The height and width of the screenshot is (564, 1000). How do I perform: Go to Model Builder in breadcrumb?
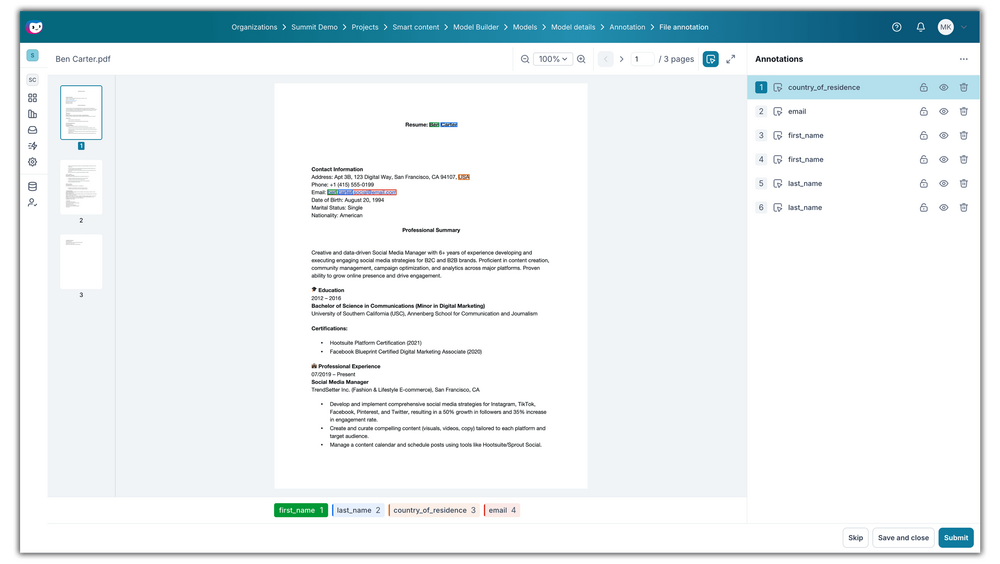pyautogui.click(x=476, y=27)
